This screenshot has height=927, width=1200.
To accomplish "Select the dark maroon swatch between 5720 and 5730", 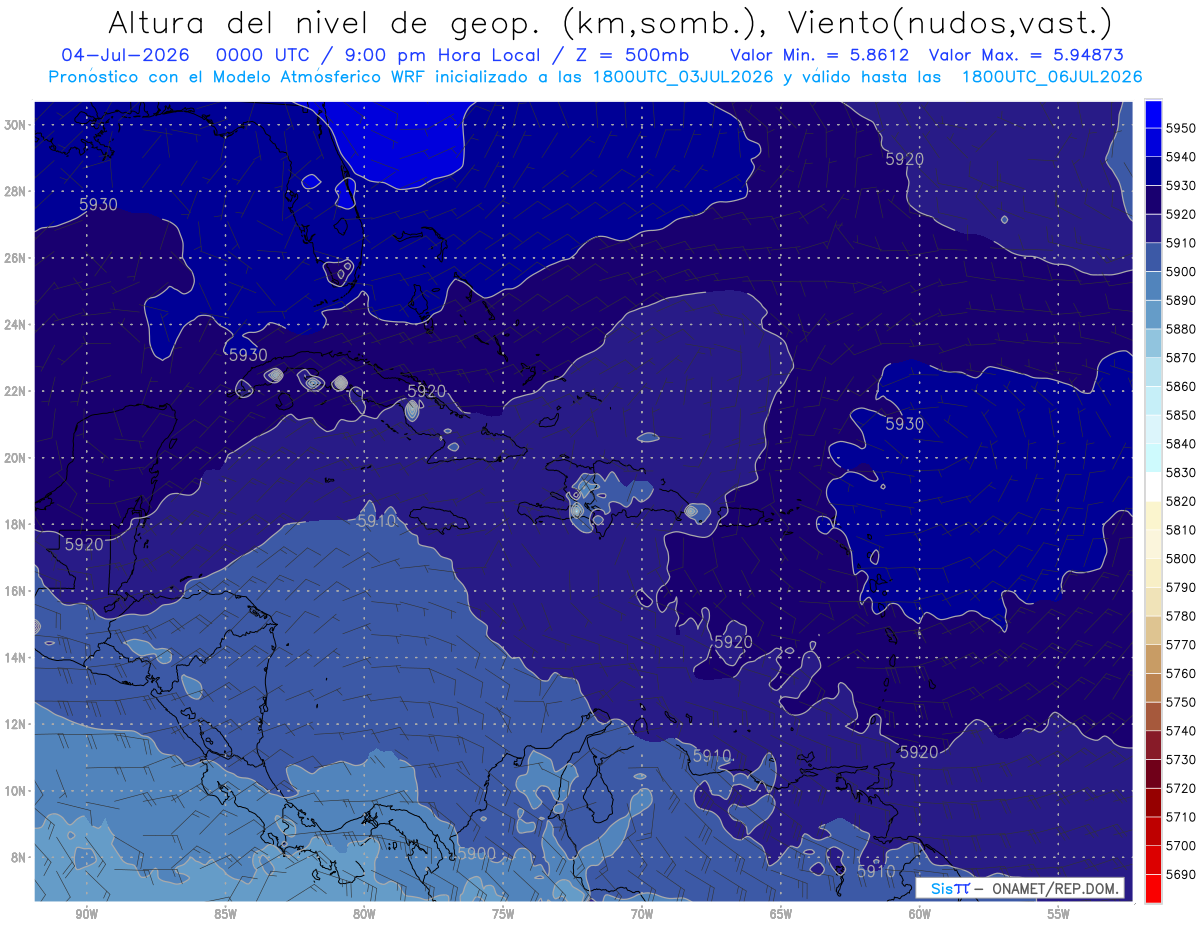I will [1153, 774].
